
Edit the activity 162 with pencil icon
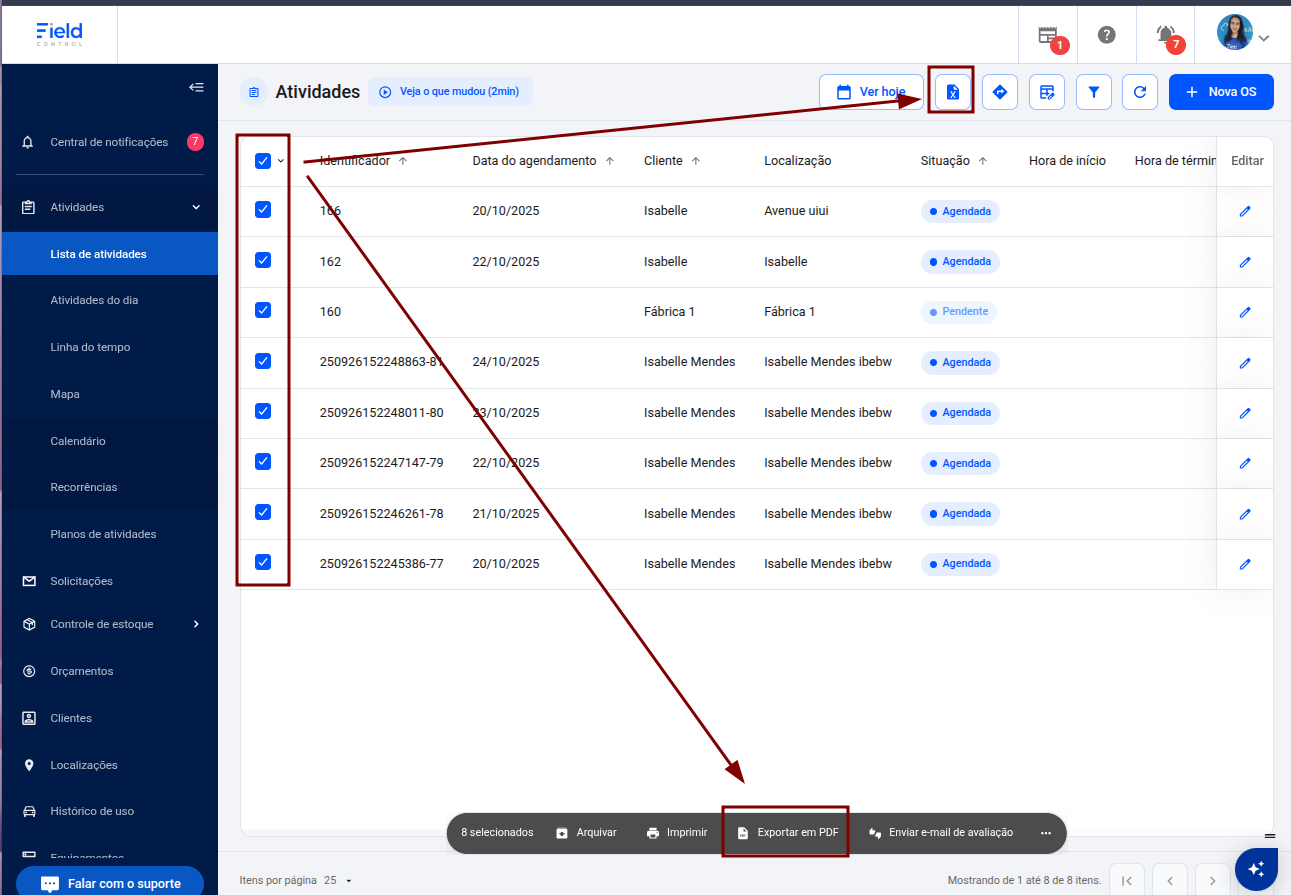tap(1245, 262)
